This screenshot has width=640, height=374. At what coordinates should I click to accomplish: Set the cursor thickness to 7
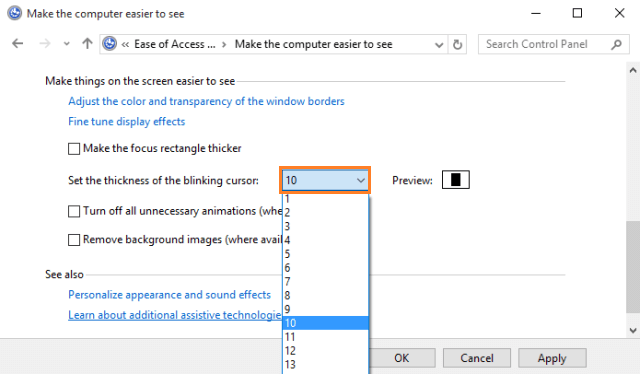[325, 282]
